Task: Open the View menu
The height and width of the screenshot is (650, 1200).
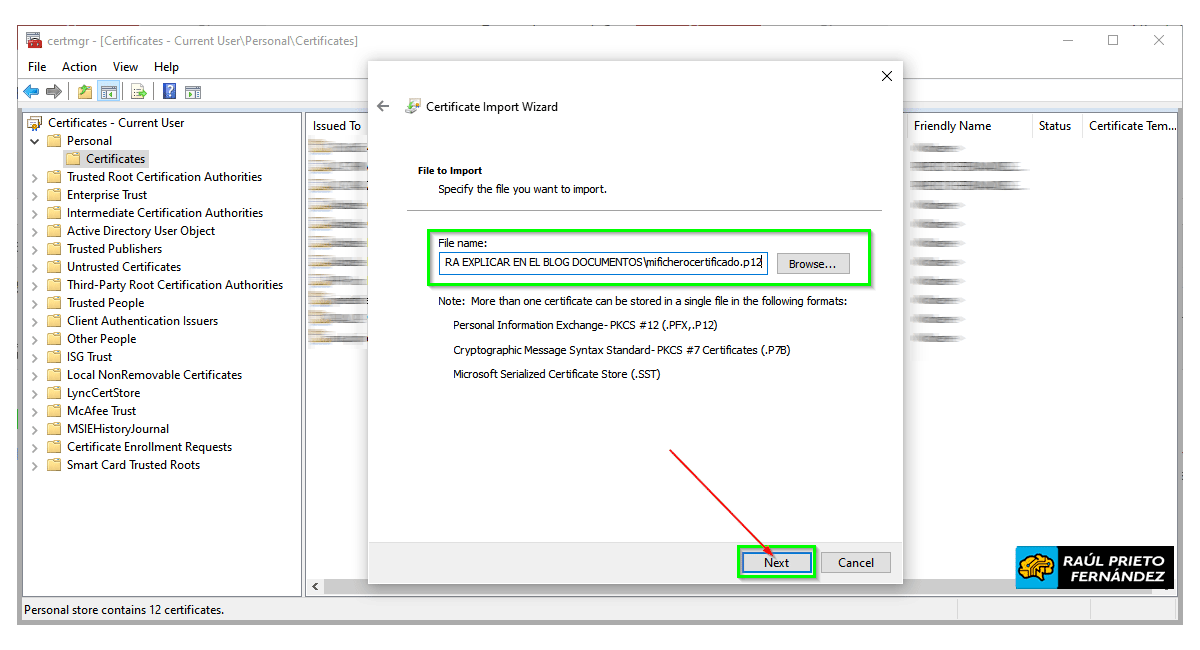Action: pos(125,67)
